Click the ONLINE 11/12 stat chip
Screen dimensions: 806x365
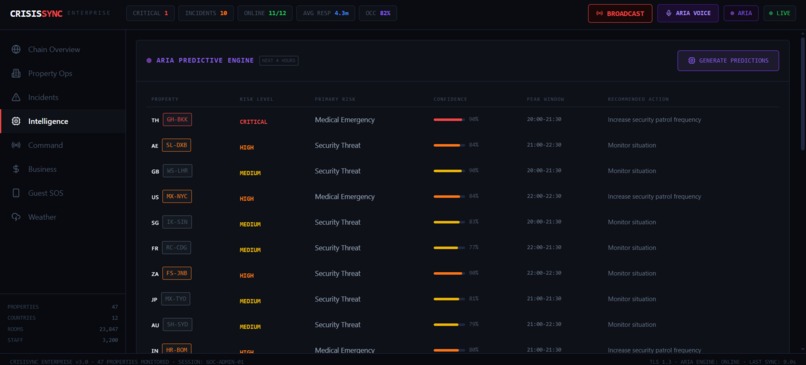tap(265, 13)
